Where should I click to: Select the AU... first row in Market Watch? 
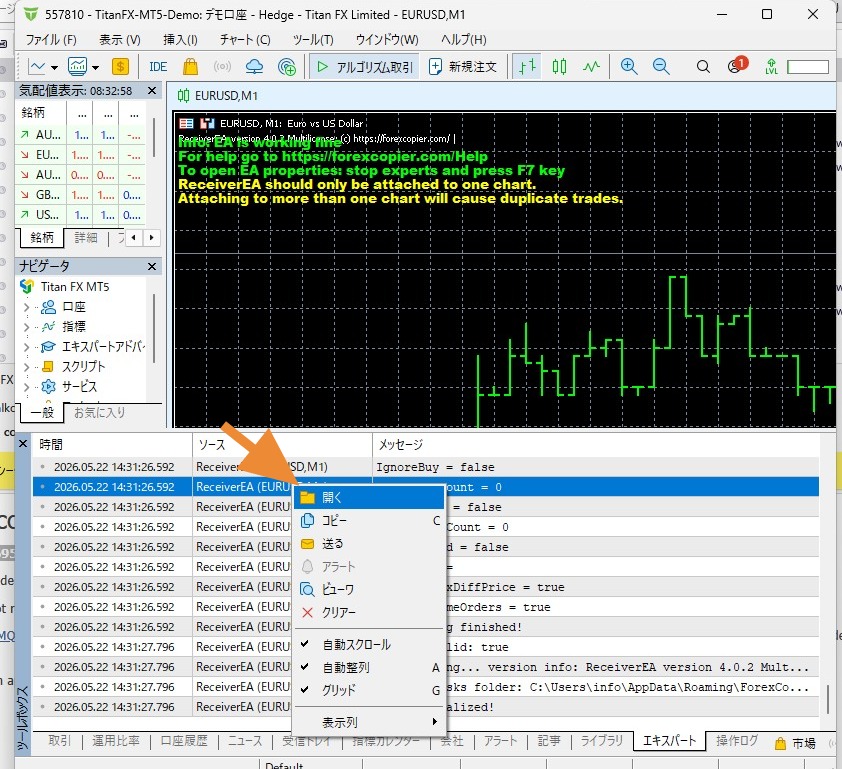pyautogui.click(x=81, y=135)
